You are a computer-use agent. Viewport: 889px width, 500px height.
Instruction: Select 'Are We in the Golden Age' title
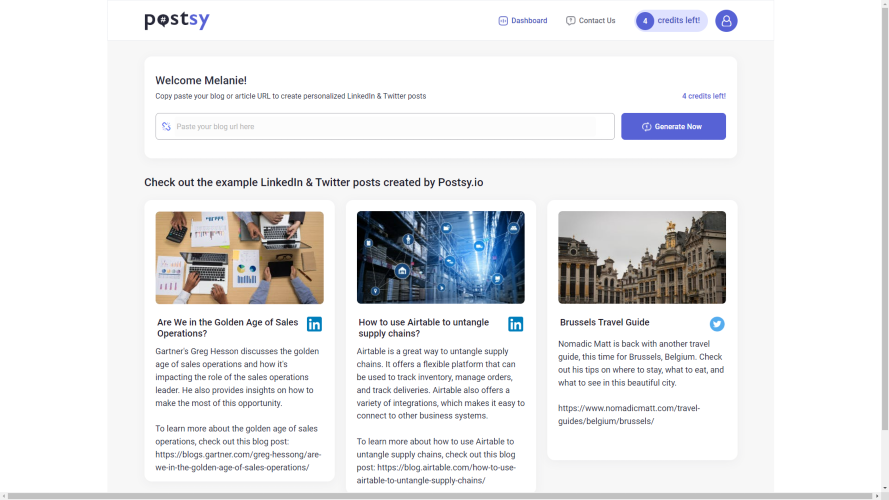[227, 328]
